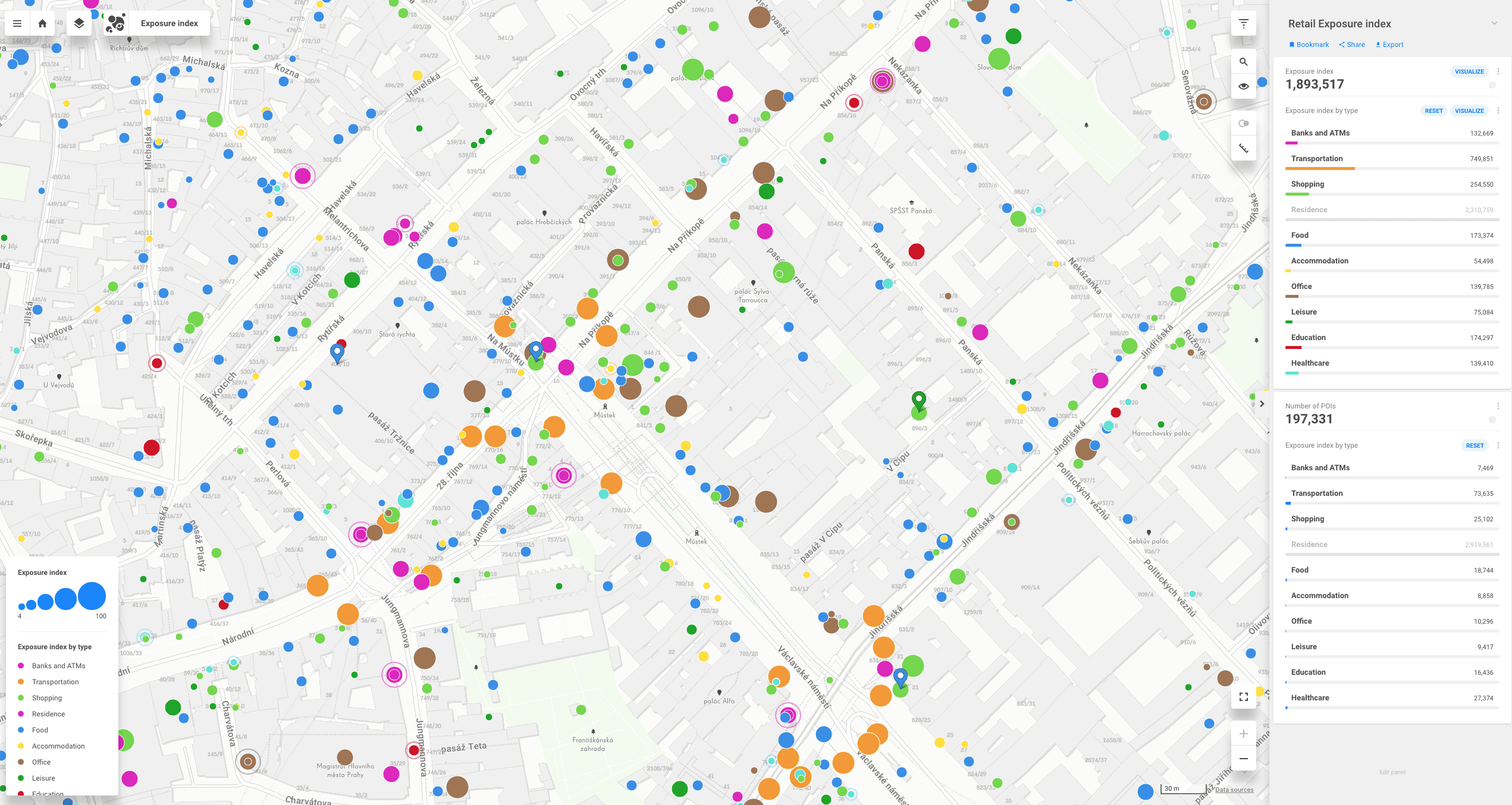Click the map search magnifier icon
1512x805 pixels.
pos(1243,62)
